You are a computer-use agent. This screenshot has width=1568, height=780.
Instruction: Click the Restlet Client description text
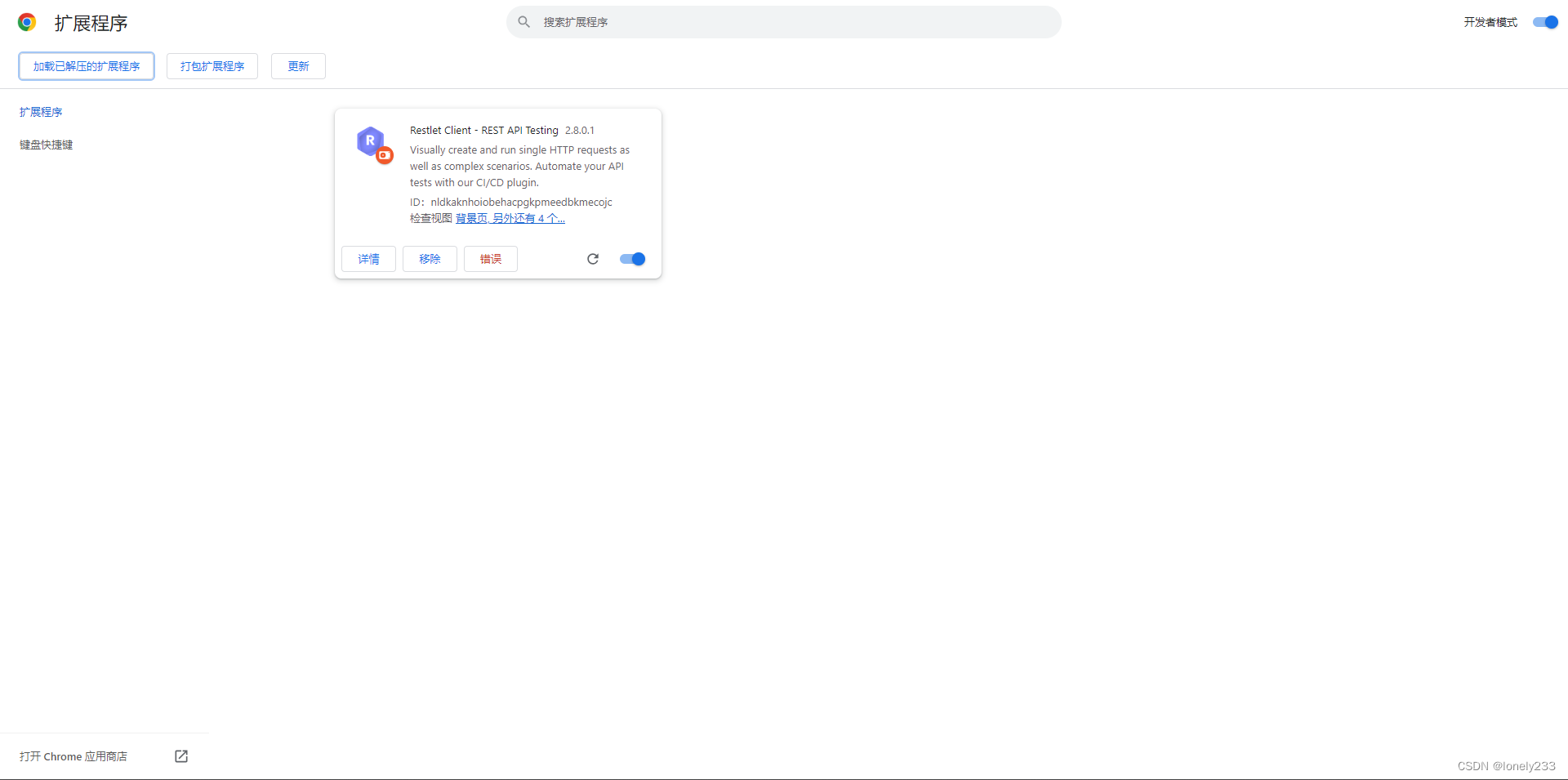[x=520, y=166]
